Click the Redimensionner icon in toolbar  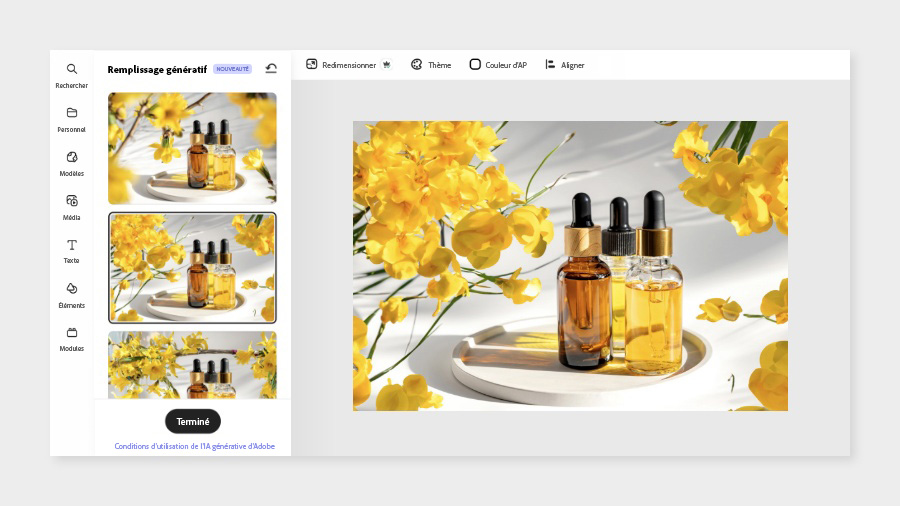pyautogui.click(x=312, y=64)
